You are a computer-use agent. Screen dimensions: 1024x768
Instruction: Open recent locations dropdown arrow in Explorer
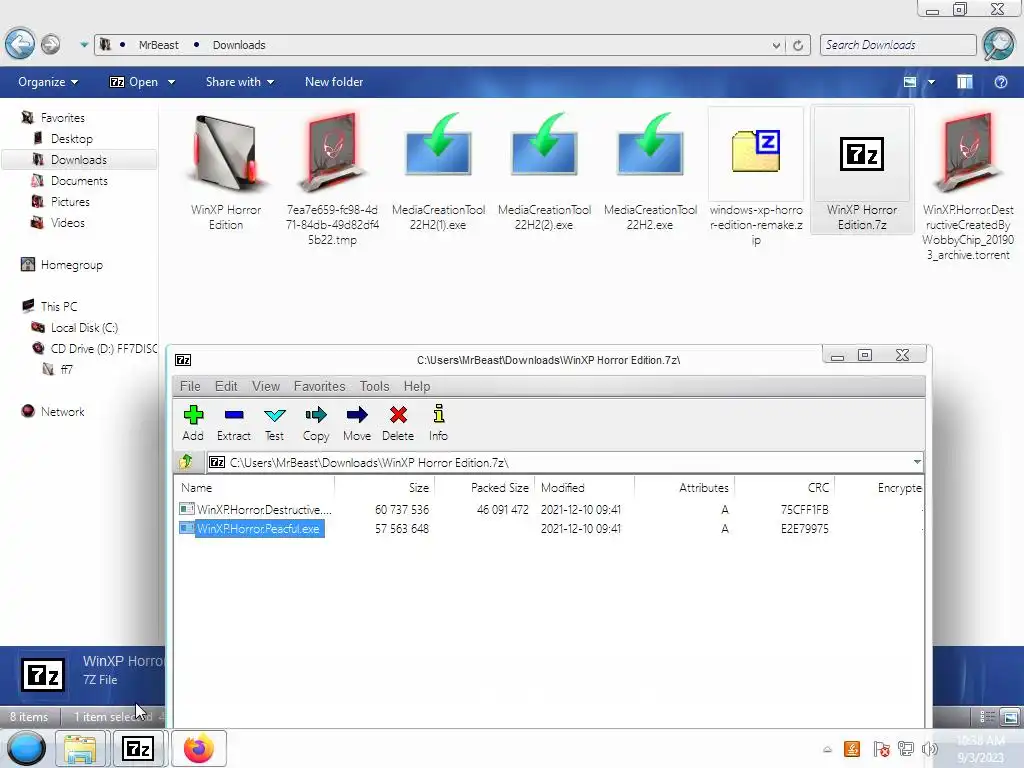coord(84,44)
